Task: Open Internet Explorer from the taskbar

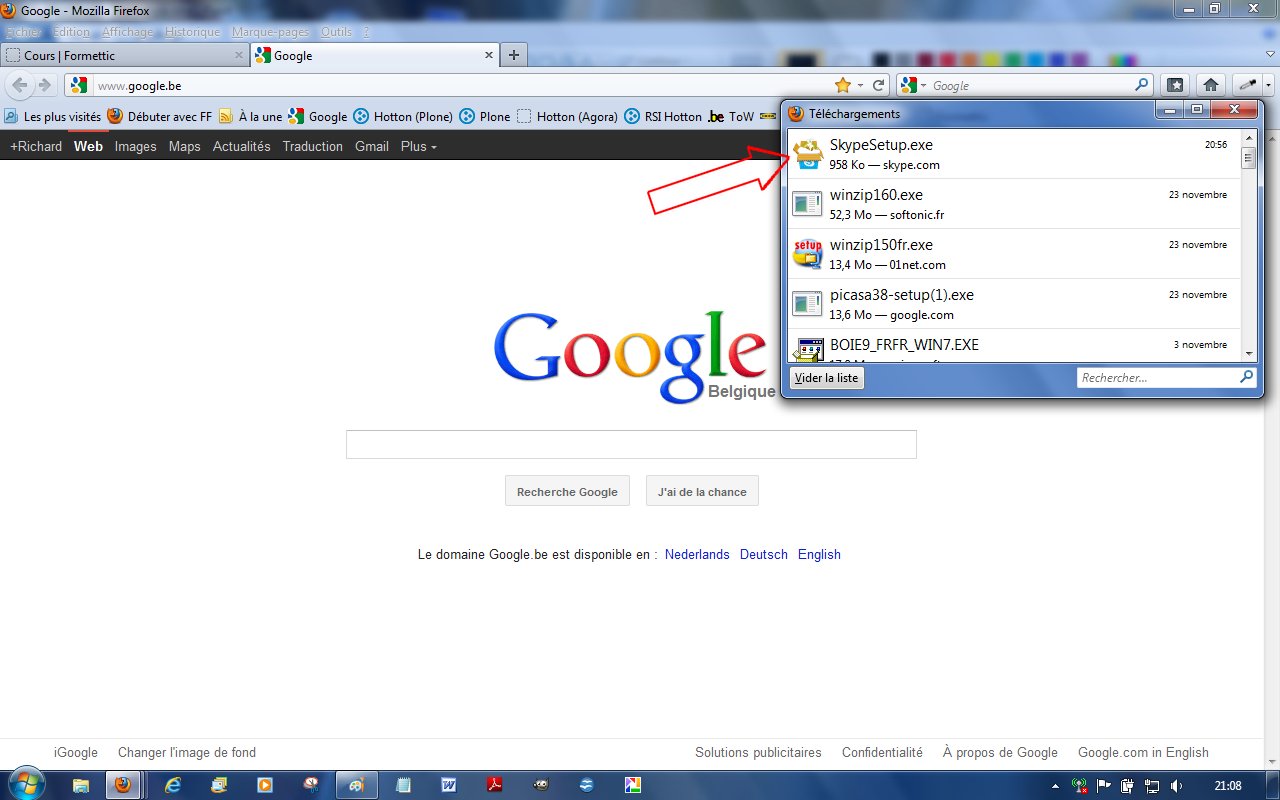Action: point(171,785)
